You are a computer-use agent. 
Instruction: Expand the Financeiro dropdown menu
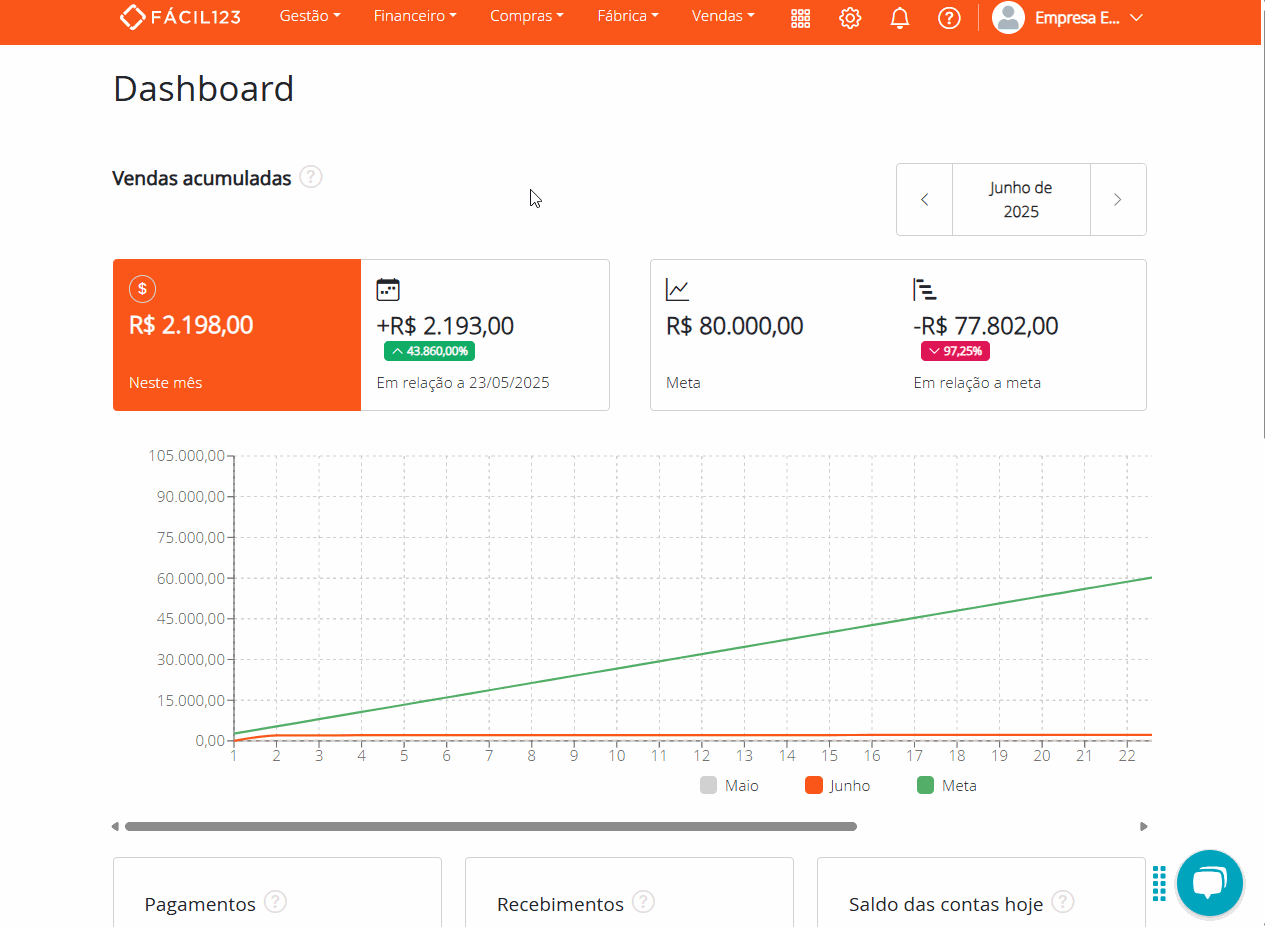point(415,16)
